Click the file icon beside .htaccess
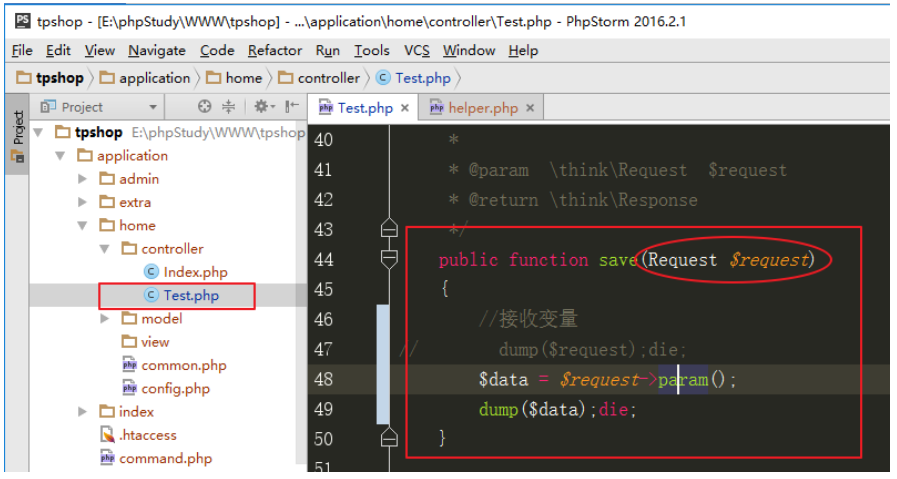Viewport: 897px width, 479px height. click(x=107, y=435)
